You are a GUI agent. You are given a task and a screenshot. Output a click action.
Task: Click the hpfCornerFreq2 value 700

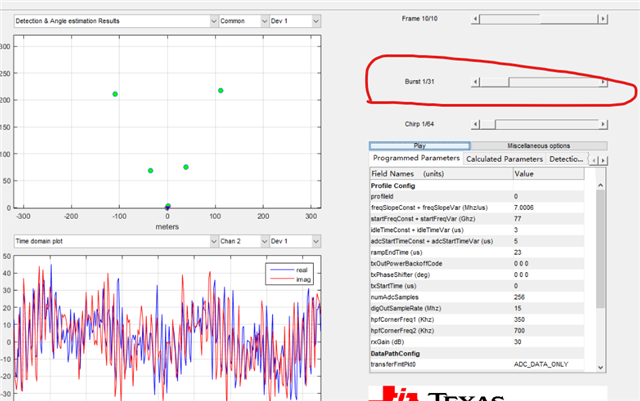[x=519, y=331]
